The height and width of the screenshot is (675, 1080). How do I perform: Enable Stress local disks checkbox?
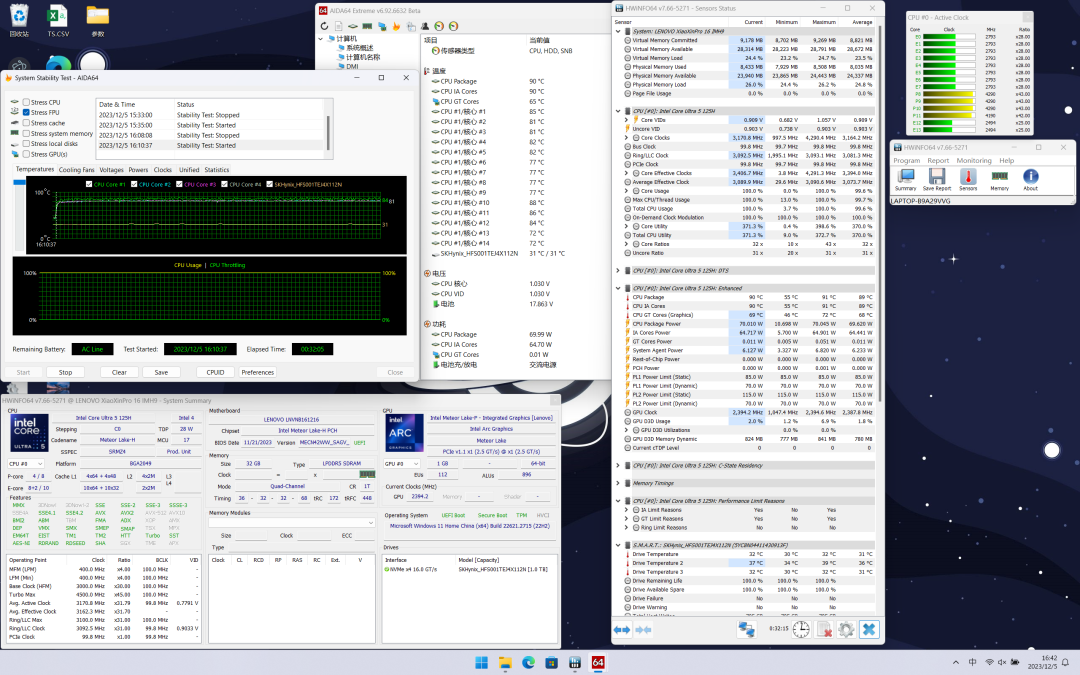pos(26,143)
